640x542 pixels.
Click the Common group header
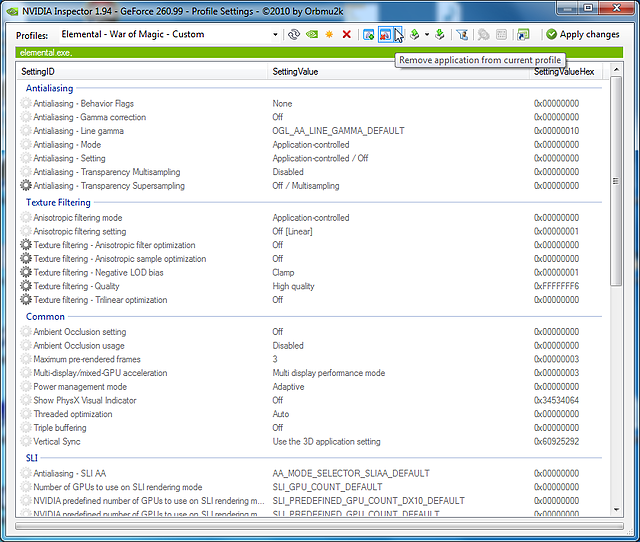tap(45, 317)
